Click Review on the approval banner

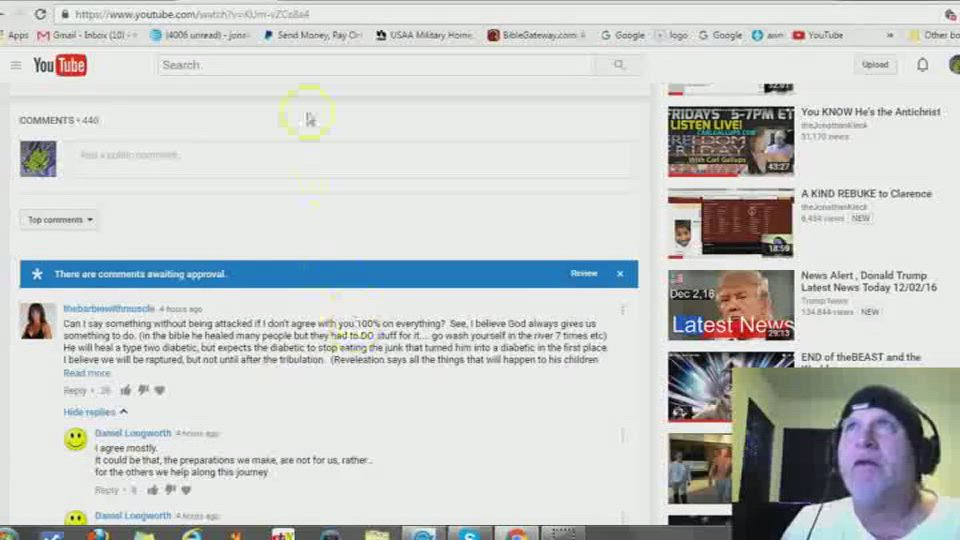[584, 273]
